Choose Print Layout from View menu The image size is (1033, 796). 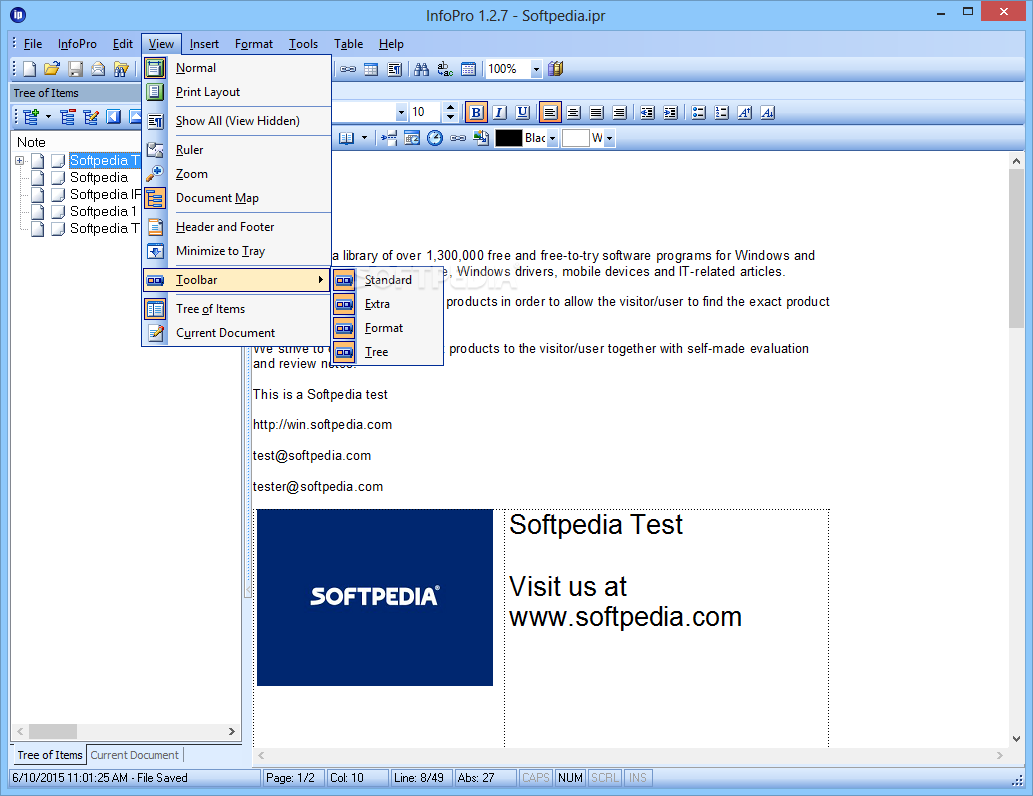click(237, 92)
